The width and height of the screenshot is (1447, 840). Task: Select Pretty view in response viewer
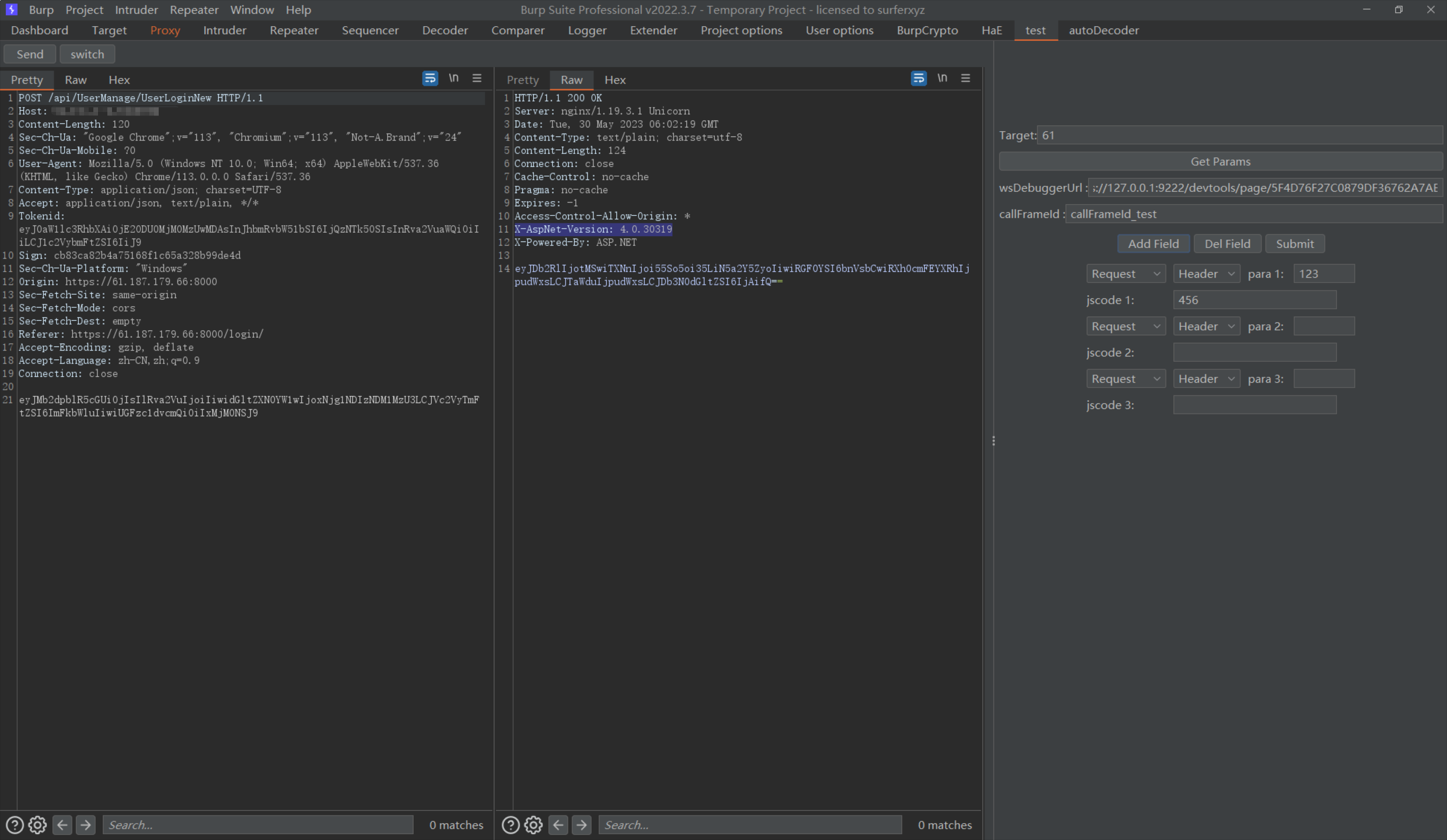pos(522,80)
